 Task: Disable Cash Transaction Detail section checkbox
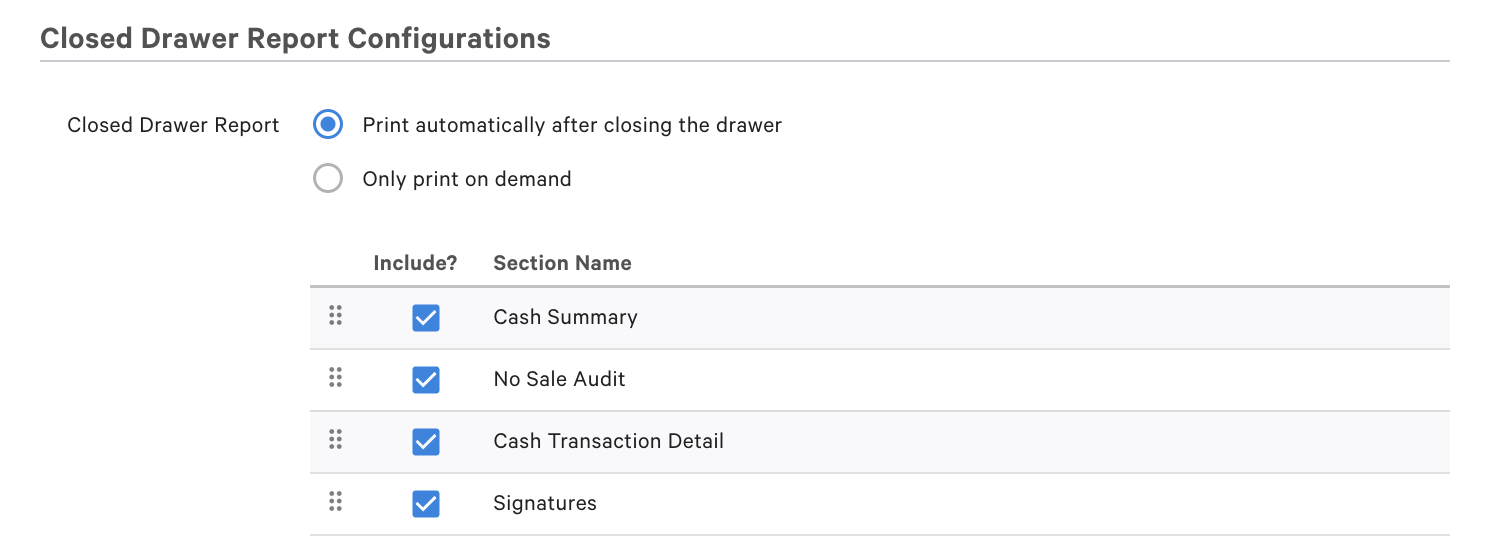pyautogui.click(x=426, y=442)
